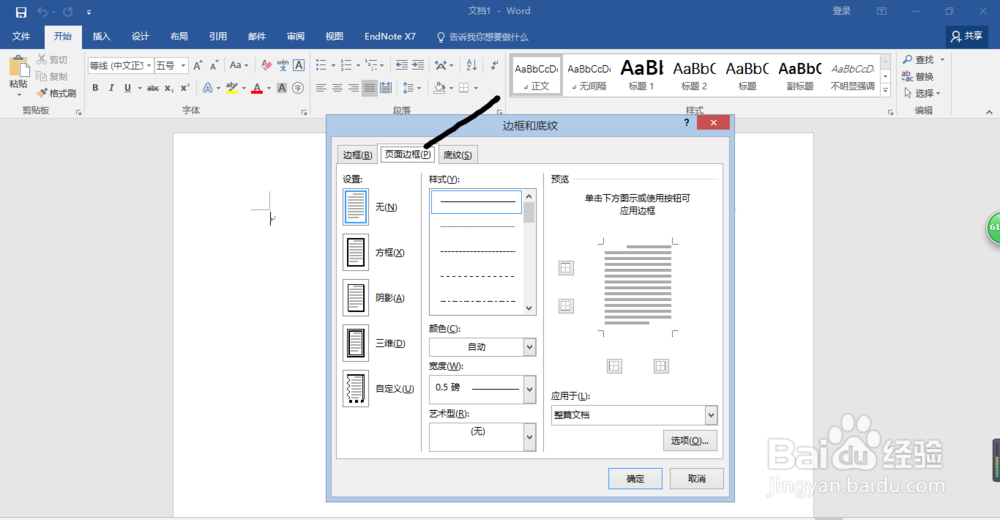The image size is (1000, 520).
Task: Open the 布局 ribbon tab
Action: pos(179,36)
